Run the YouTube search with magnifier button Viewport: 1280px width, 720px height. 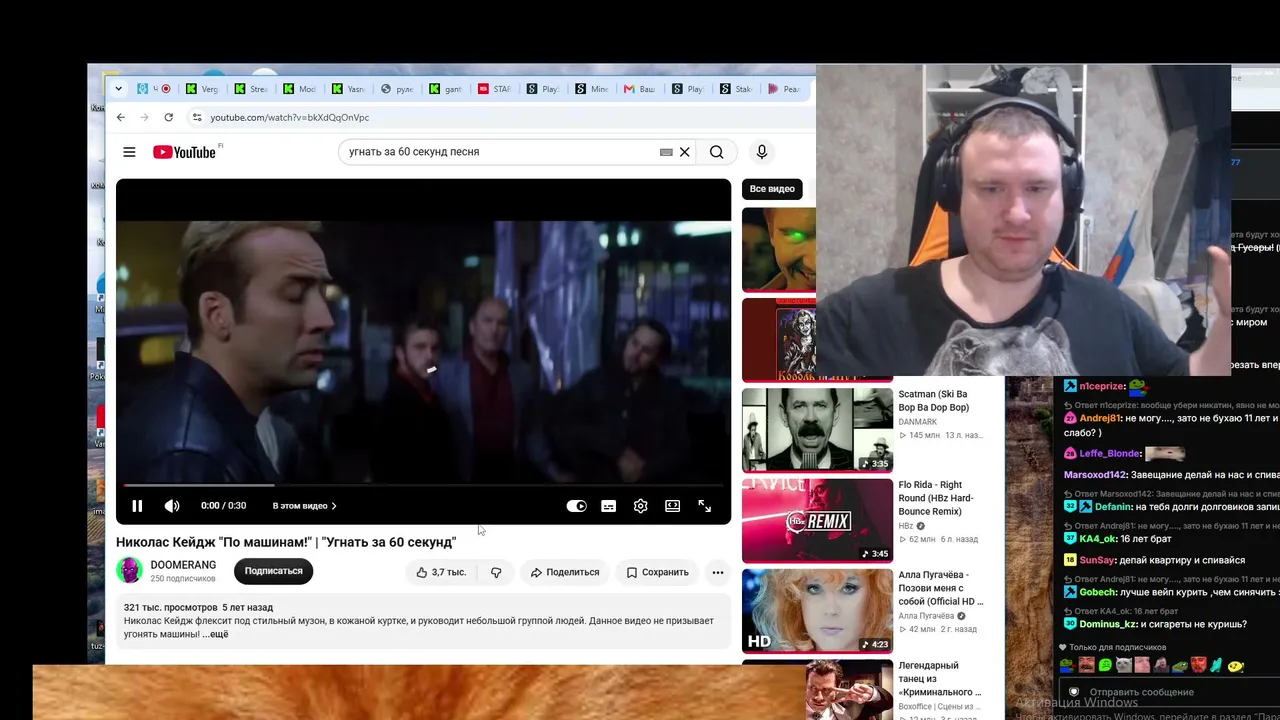pos(717,152)
